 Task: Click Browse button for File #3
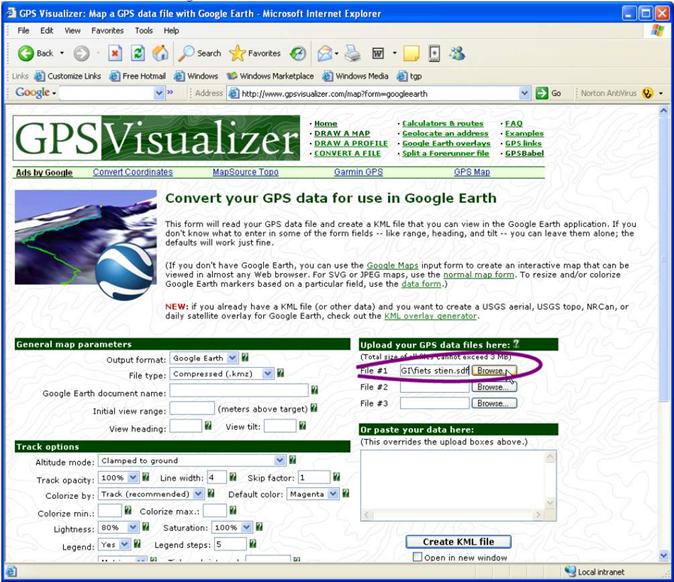[x=494, y=403]
